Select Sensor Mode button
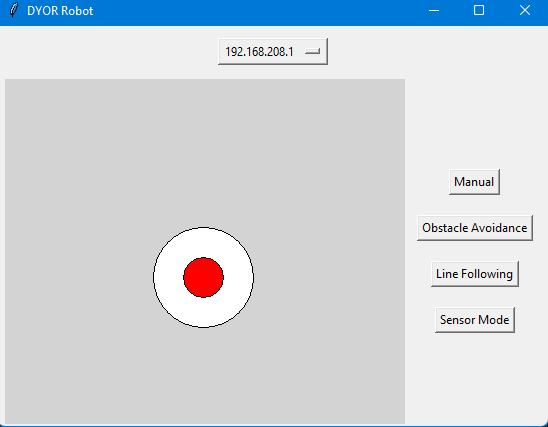 pyautogui.click(x=475, y=320)
